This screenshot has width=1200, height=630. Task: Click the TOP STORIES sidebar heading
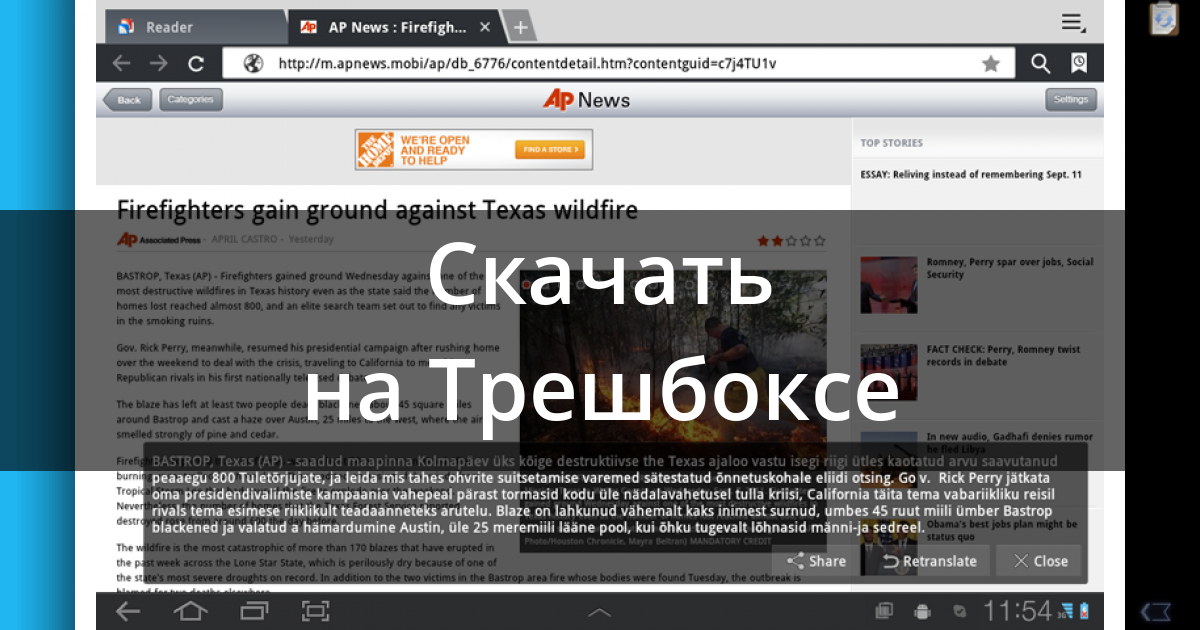point(891,143)
